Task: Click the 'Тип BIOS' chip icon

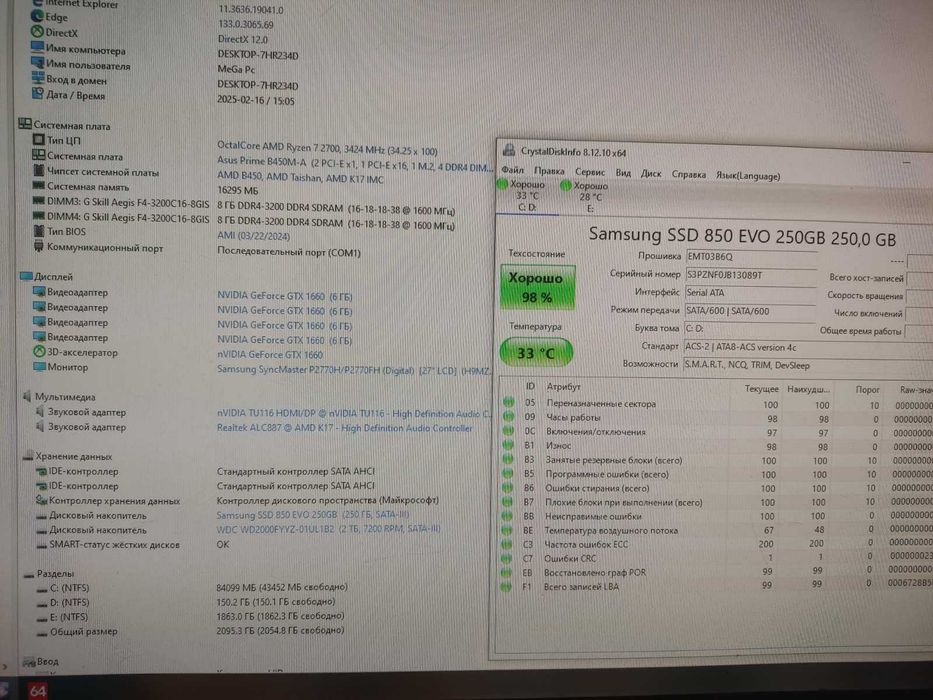Action: click(x=39, y=231)
